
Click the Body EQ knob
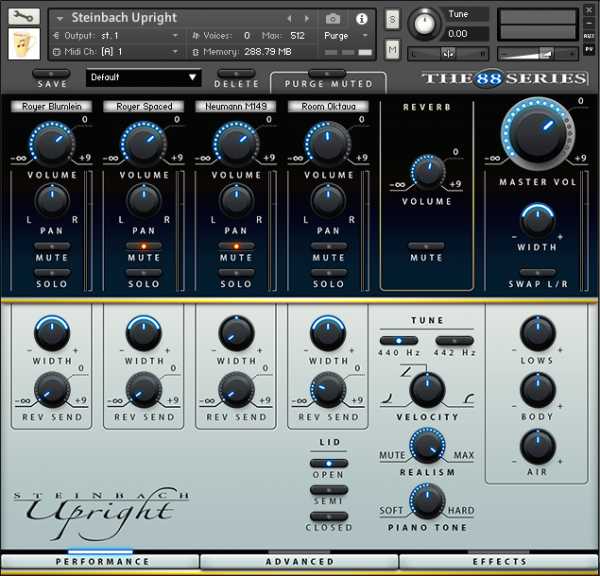538,390
